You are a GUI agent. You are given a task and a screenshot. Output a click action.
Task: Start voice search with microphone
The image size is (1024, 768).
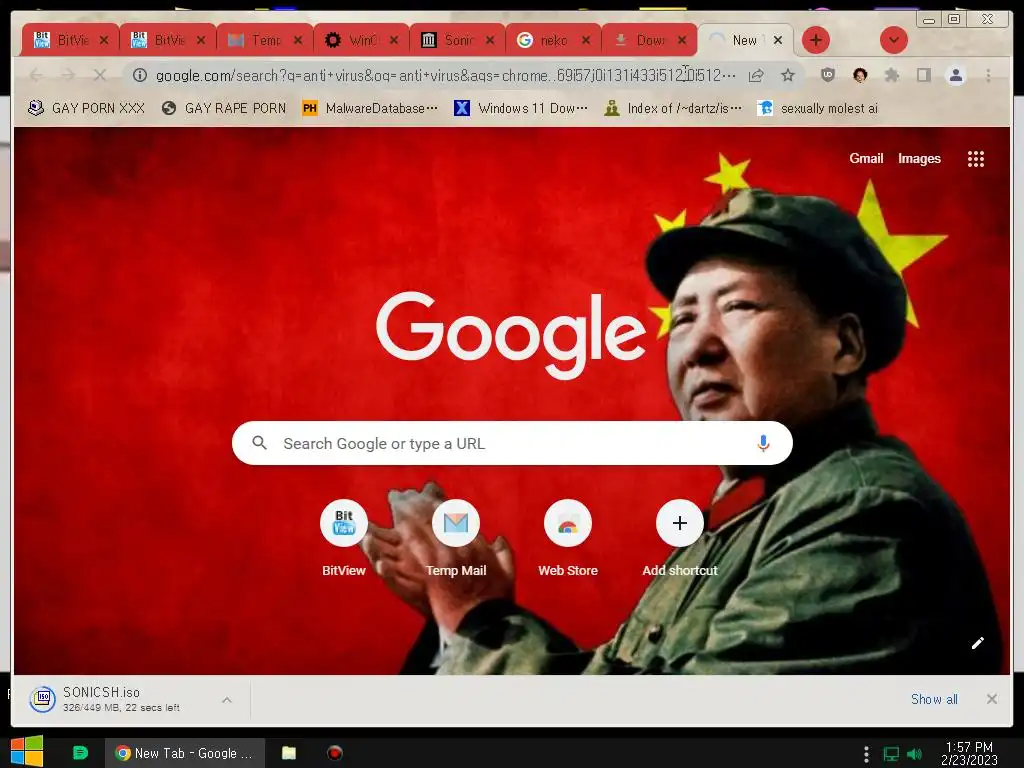763,443
